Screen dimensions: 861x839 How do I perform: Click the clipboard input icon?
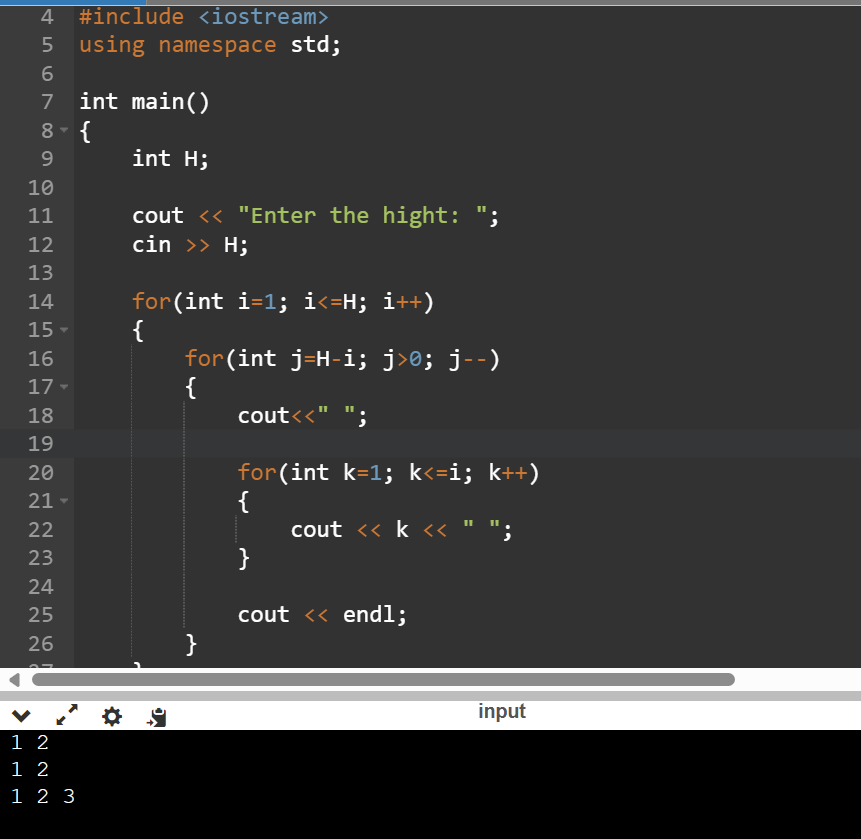156,716
